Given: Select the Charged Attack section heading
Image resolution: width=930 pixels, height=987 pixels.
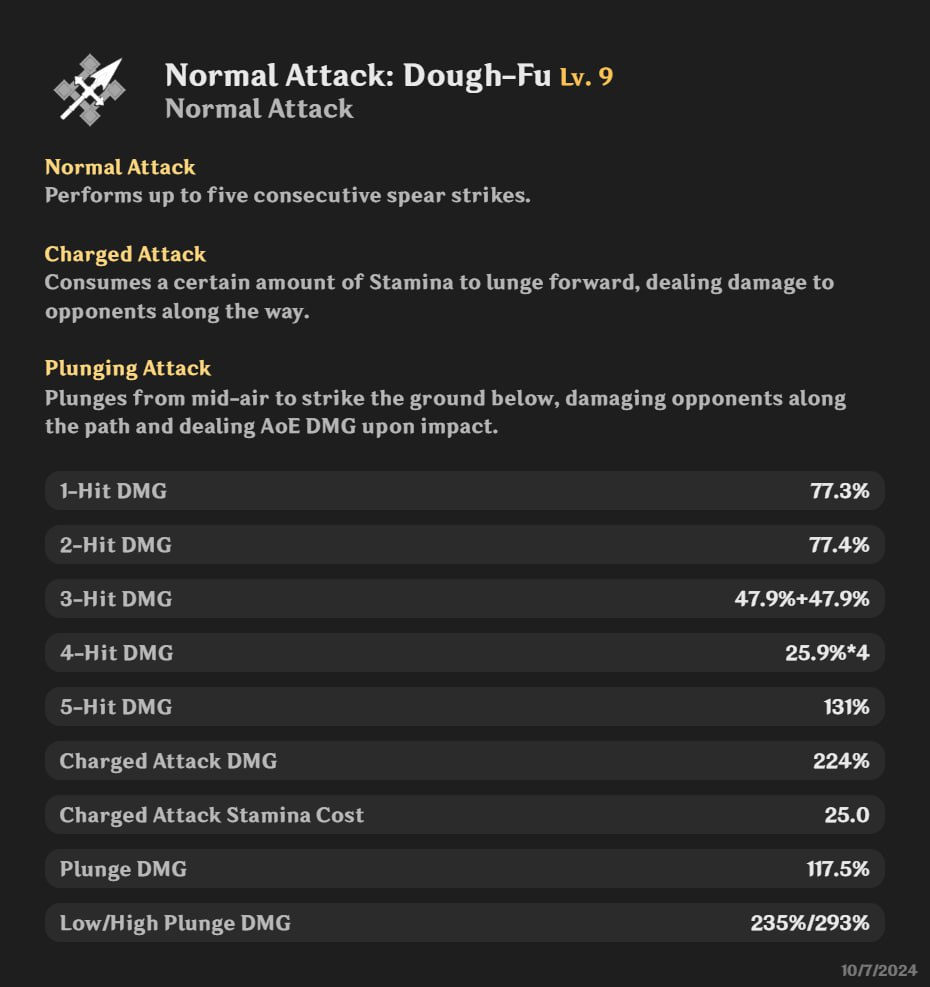Looking at the screenshot, I should click(x=125, y=254).
